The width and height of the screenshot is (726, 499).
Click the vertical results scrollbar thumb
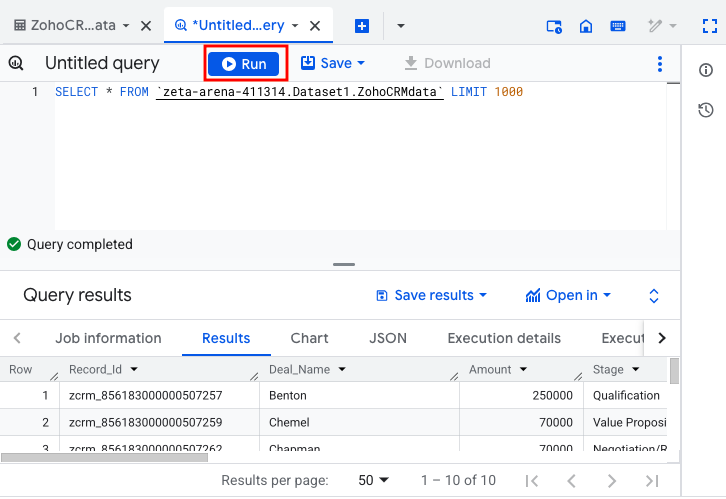(675, 371)
